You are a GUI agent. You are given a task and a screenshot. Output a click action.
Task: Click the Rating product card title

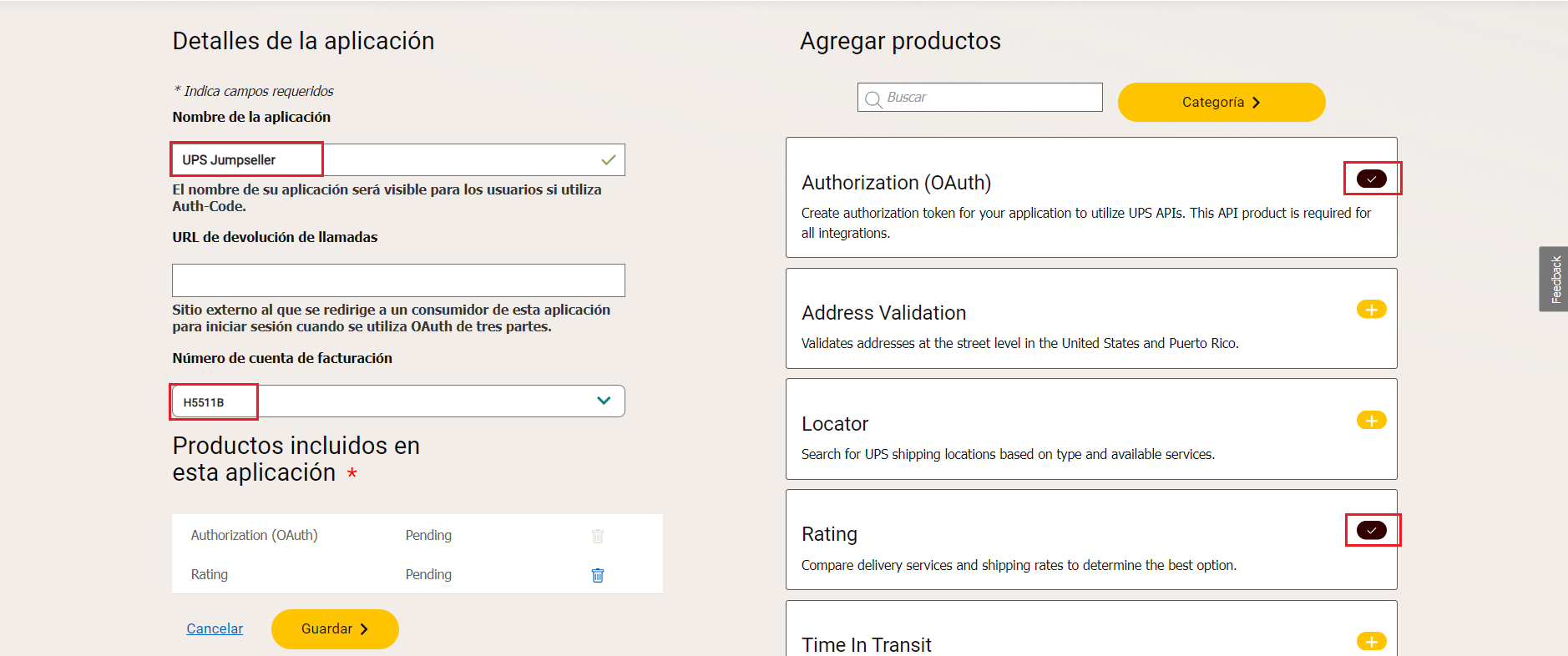point(829,534)
